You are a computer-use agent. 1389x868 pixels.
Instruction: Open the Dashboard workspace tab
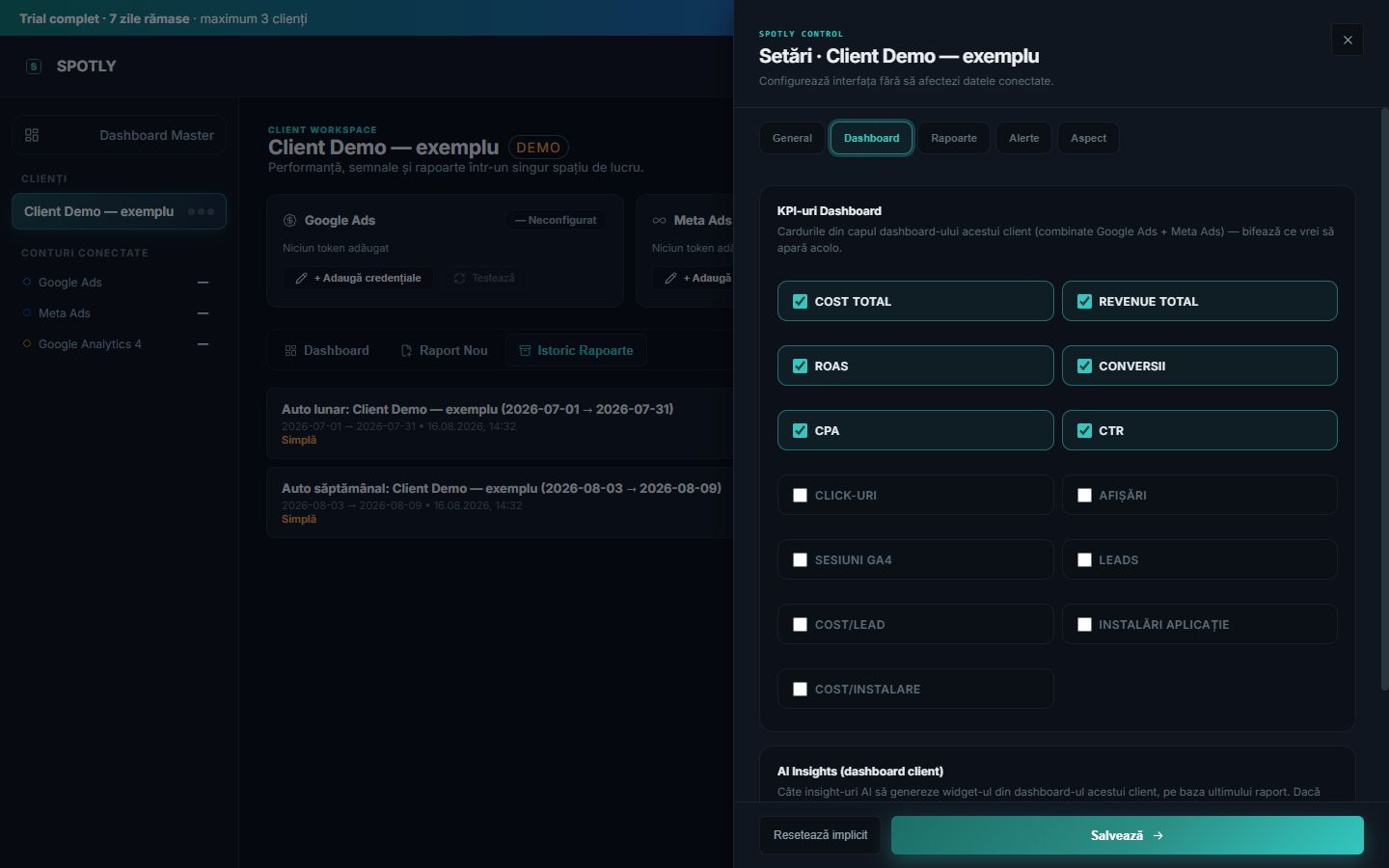click(x=327, y=350)
